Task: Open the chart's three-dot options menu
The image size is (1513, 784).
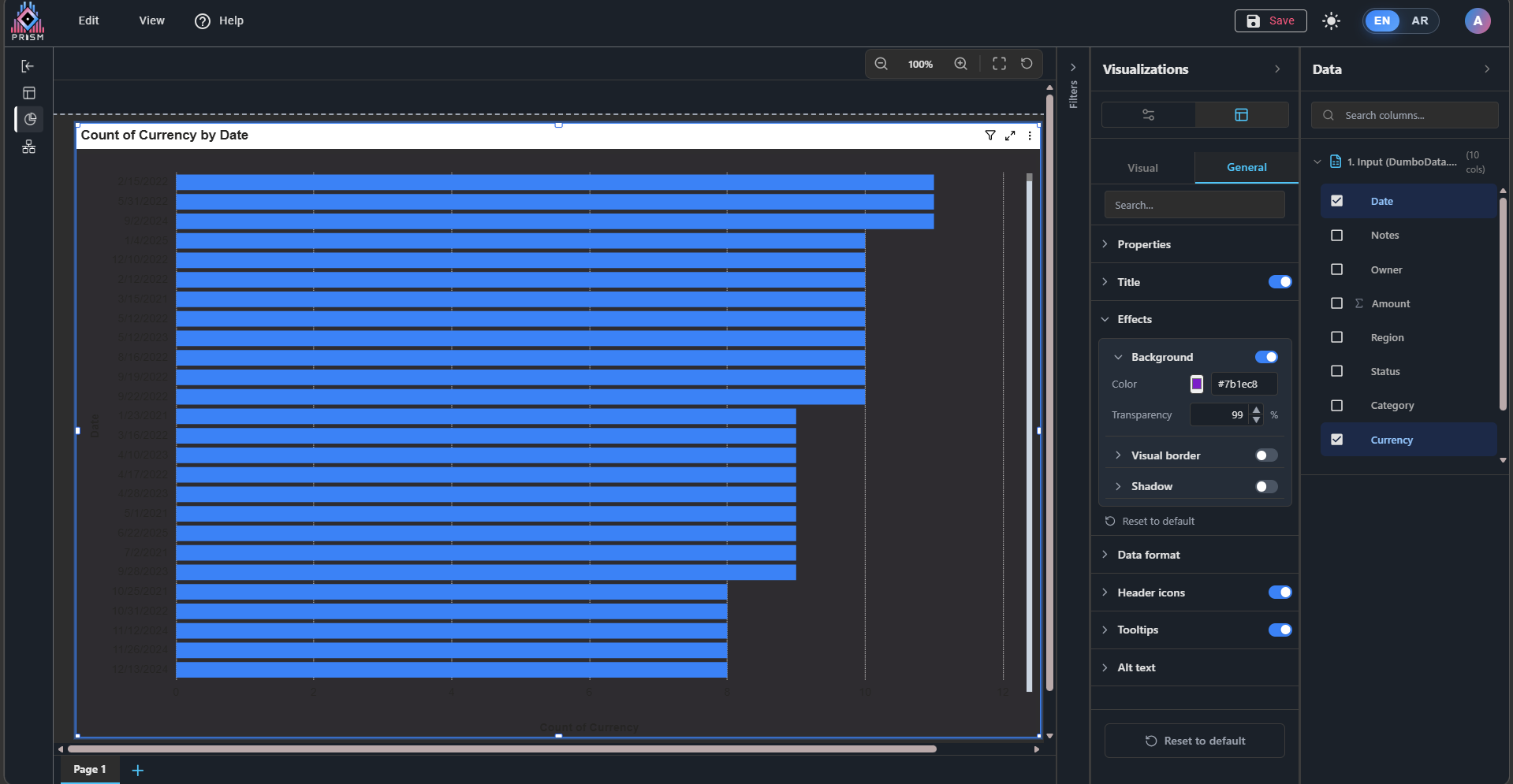Action: point(1030,136)
